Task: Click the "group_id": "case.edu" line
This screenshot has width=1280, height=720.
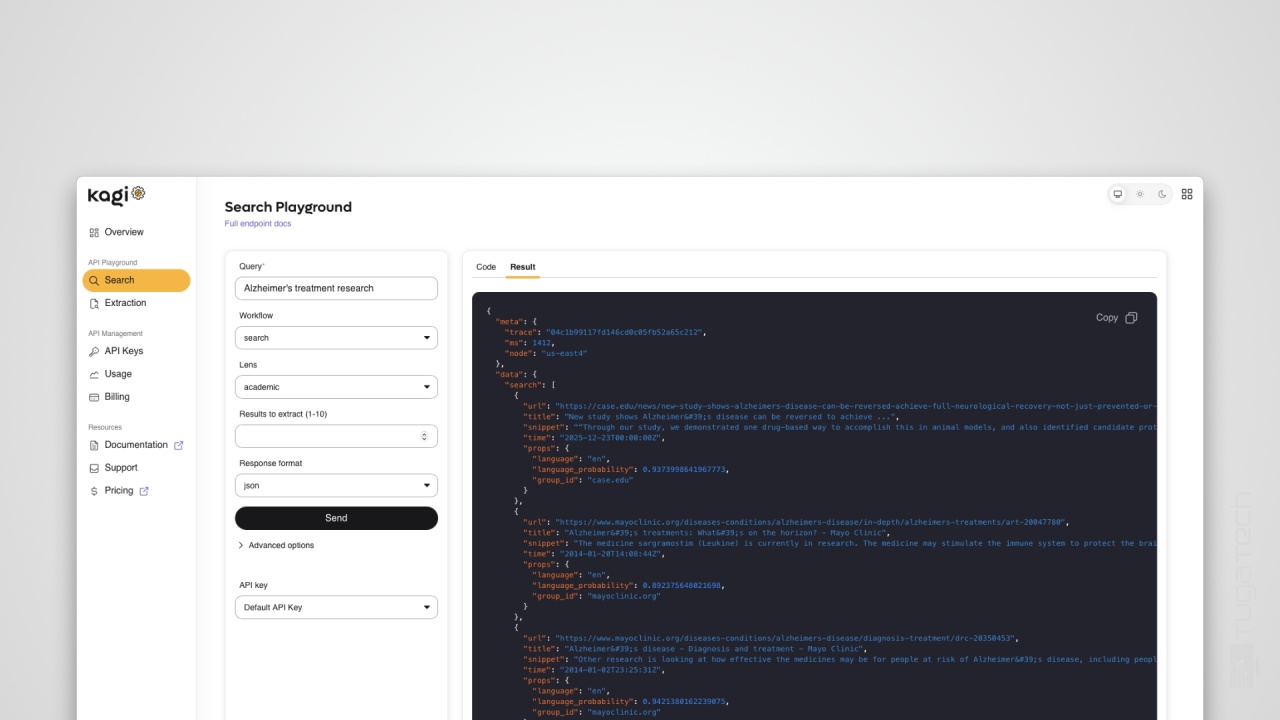Action: 581,480
